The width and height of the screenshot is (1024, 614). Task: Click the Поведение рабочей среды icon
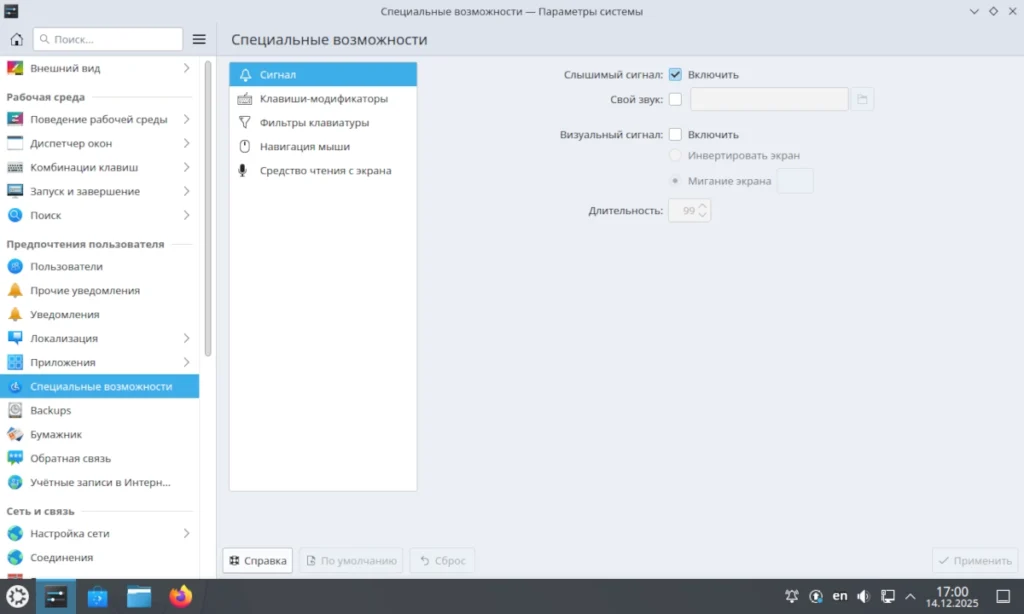point(15,119)
